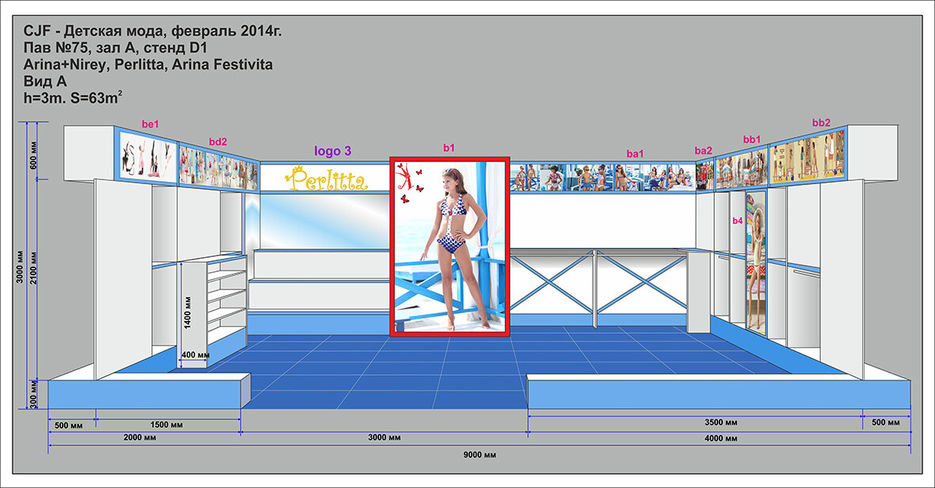Select the central red-framed swimsuit poster
This screenshot has width=935, height=488.
(449, 248)
